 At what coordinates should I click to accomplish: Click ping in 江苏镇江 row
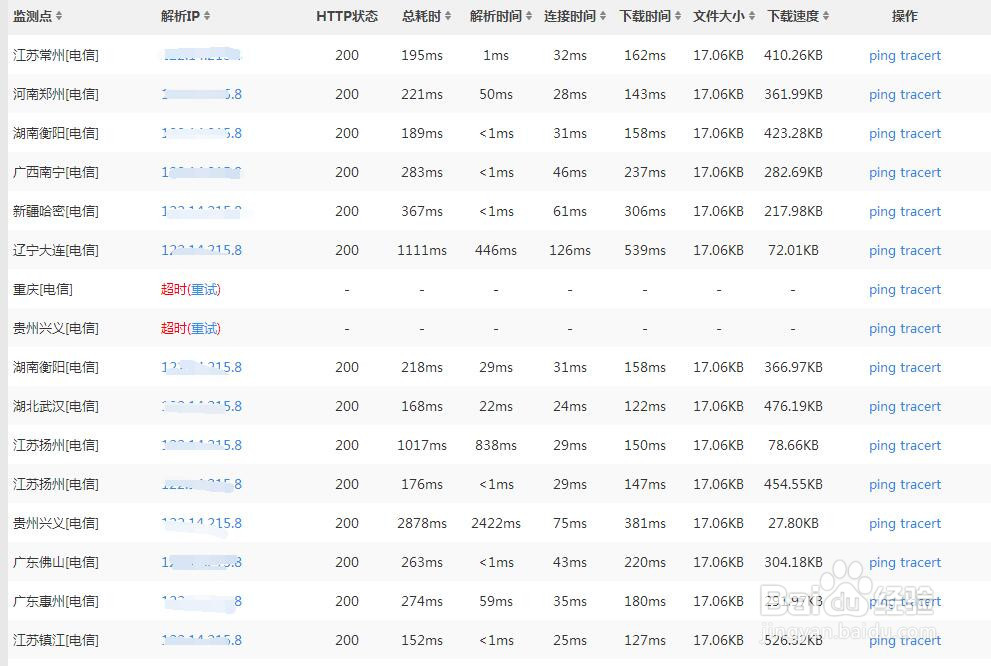(x=882, y=641)
